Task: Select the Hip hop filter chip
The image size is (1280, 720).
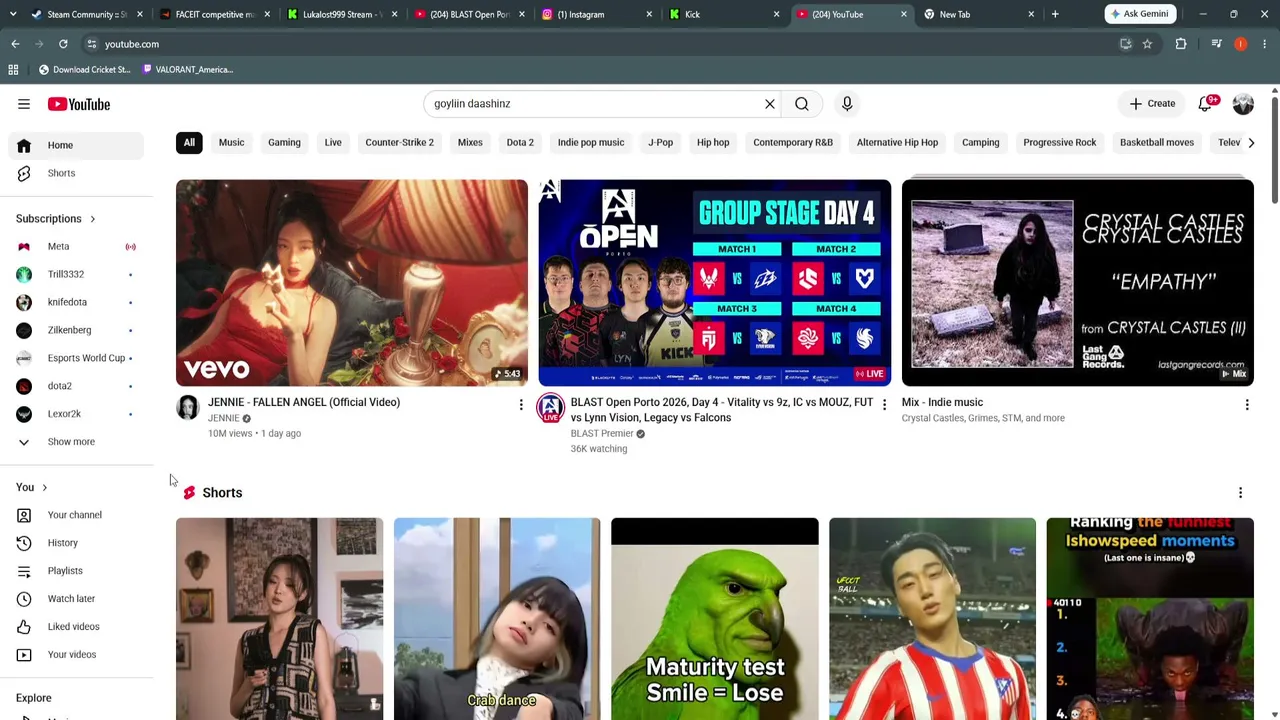Action: (713, 143)
